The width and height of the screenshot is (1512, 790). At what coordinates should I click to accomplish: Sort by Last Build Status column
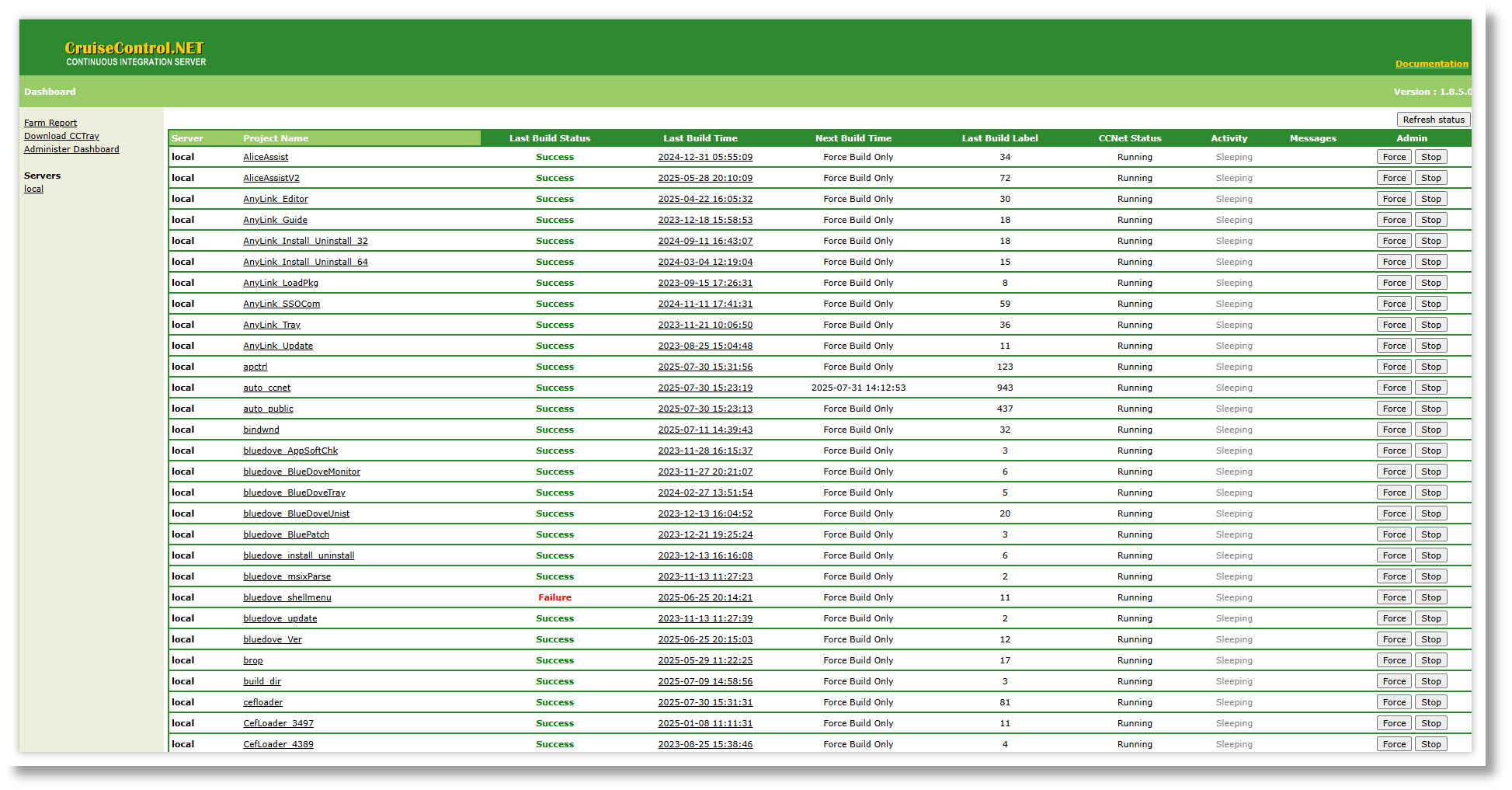click(550, 138)
